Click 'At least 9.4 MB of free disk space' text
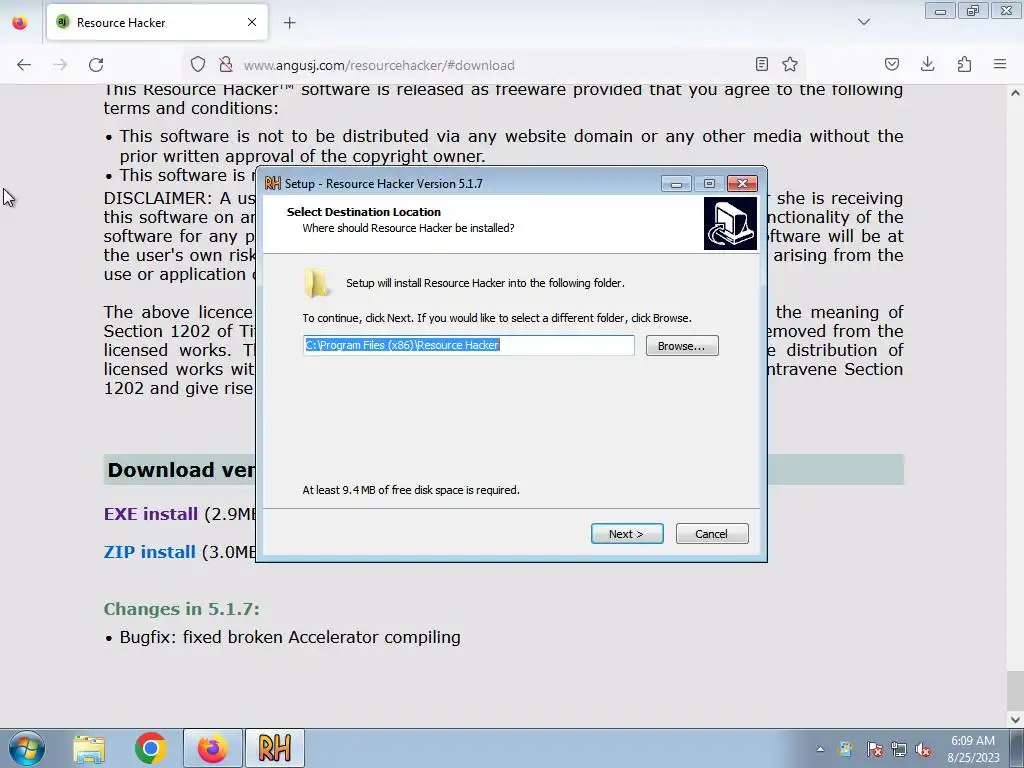Viewport: 1024px width, 768px height. pos(411,490)
